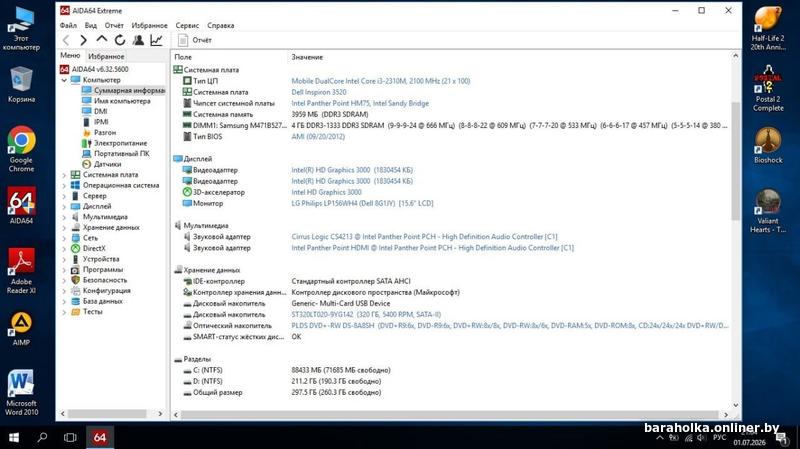Open the Dell Inspiron 3520 link

pyautogui.click(x=319, y=92)
